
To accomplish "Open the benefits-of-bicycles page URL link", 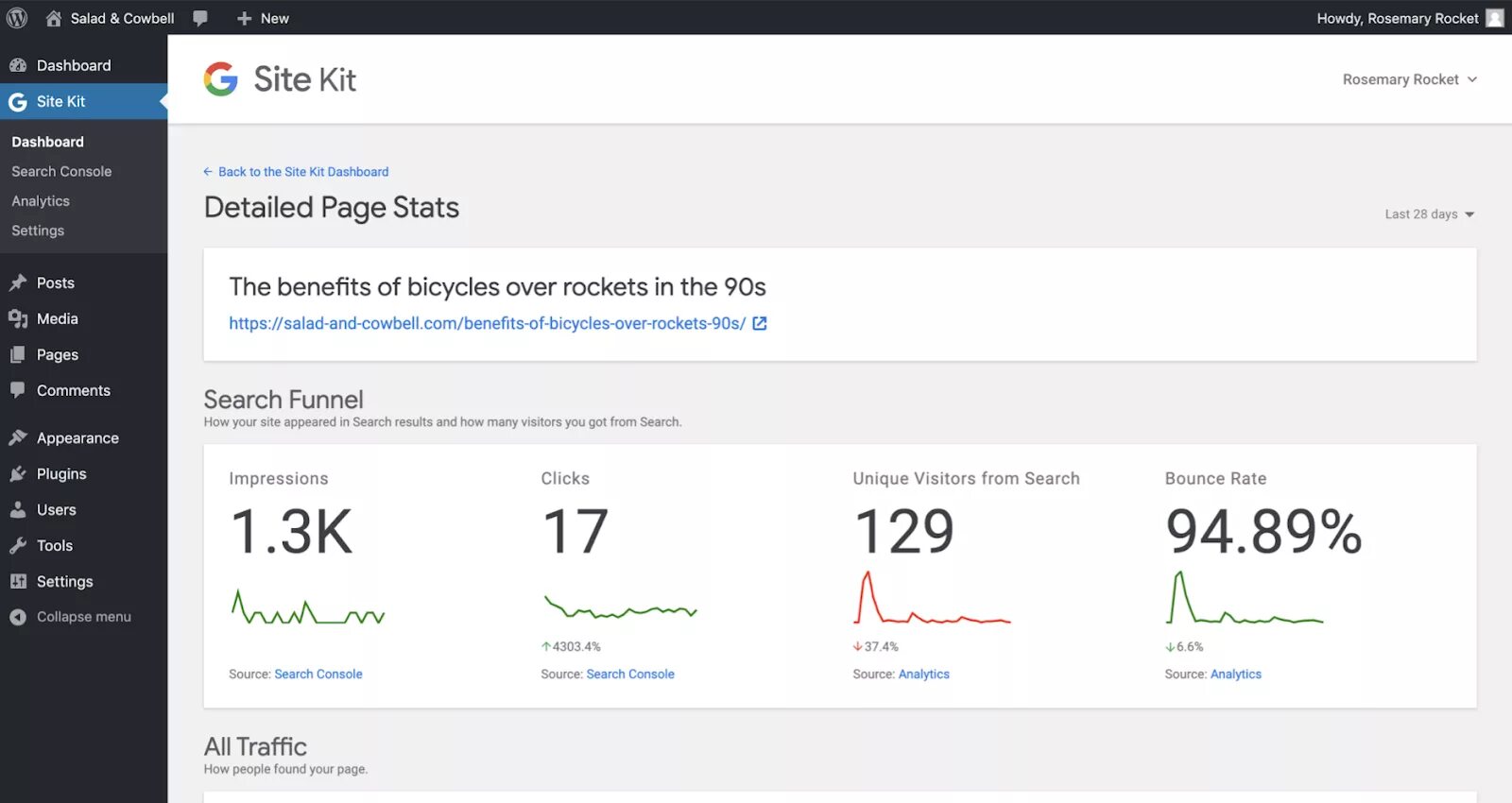I will [x=487, y=323].
